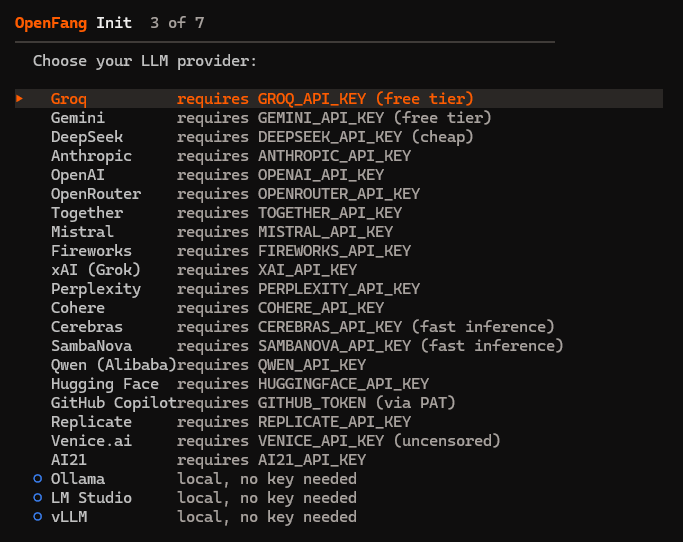The image size is (683, 542).
Task: Click the GEMINI_API_KEY requirement text
Action: click(x=334, y=118)
